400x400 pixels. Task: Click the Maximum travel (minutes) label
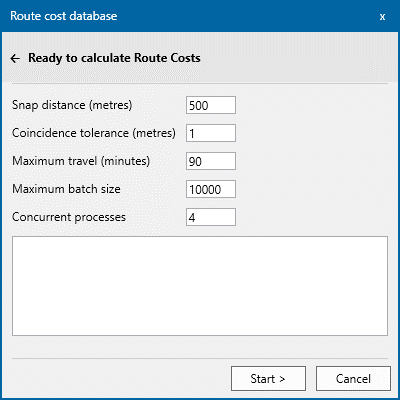[x=81, y=161]
